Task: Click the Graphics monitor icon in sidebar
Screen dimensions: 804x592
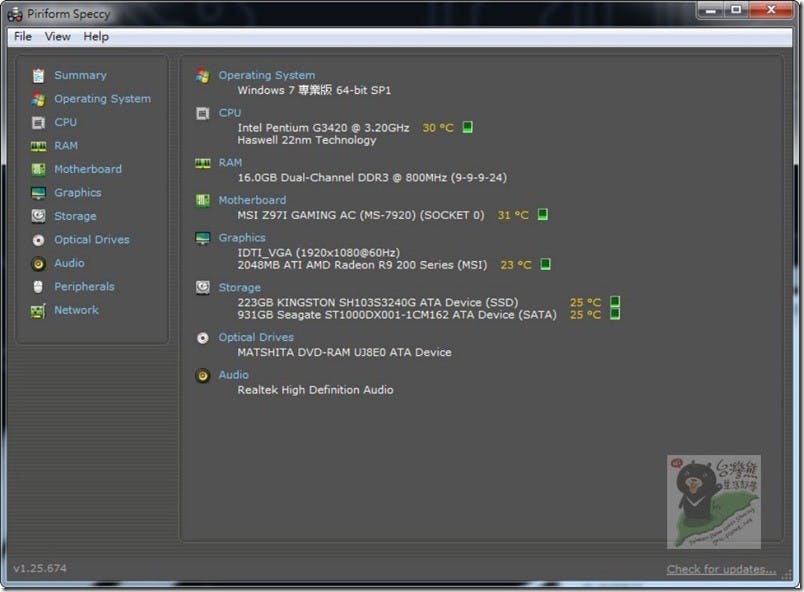Action: tap(38, 193)
